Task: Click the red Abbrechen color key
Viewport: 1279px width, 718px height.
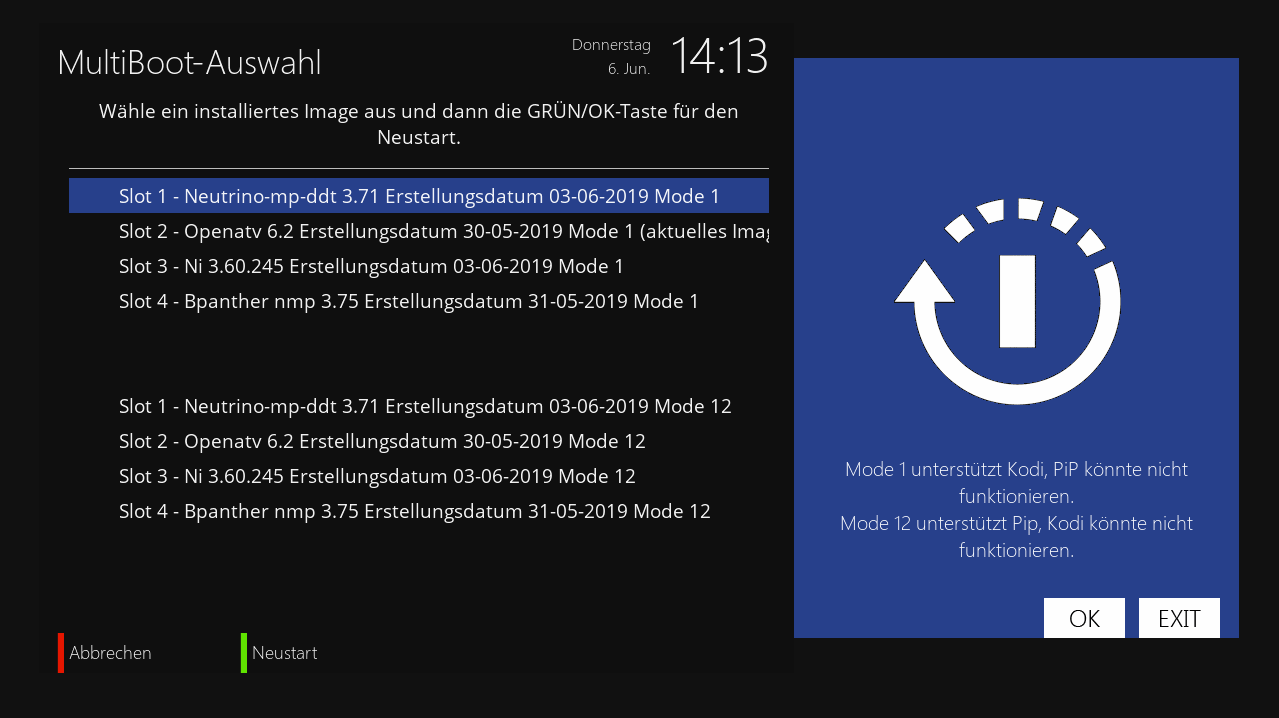Action: pos(61,653)
